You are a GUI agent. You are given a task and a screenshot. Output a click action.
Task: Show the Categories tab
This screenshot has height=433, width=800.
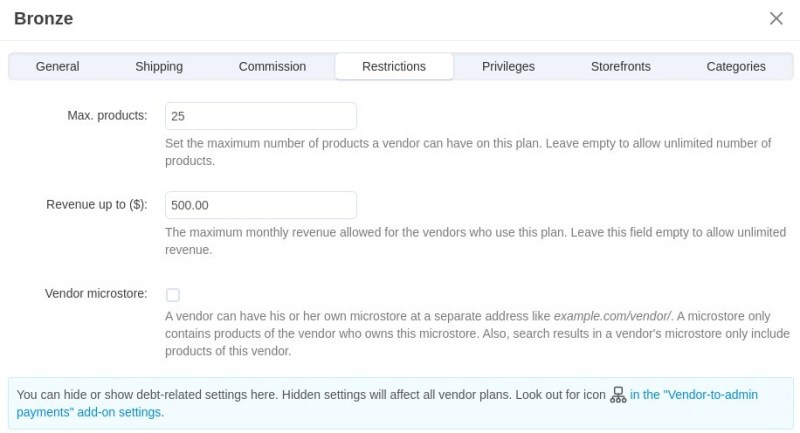pos(736,67)
